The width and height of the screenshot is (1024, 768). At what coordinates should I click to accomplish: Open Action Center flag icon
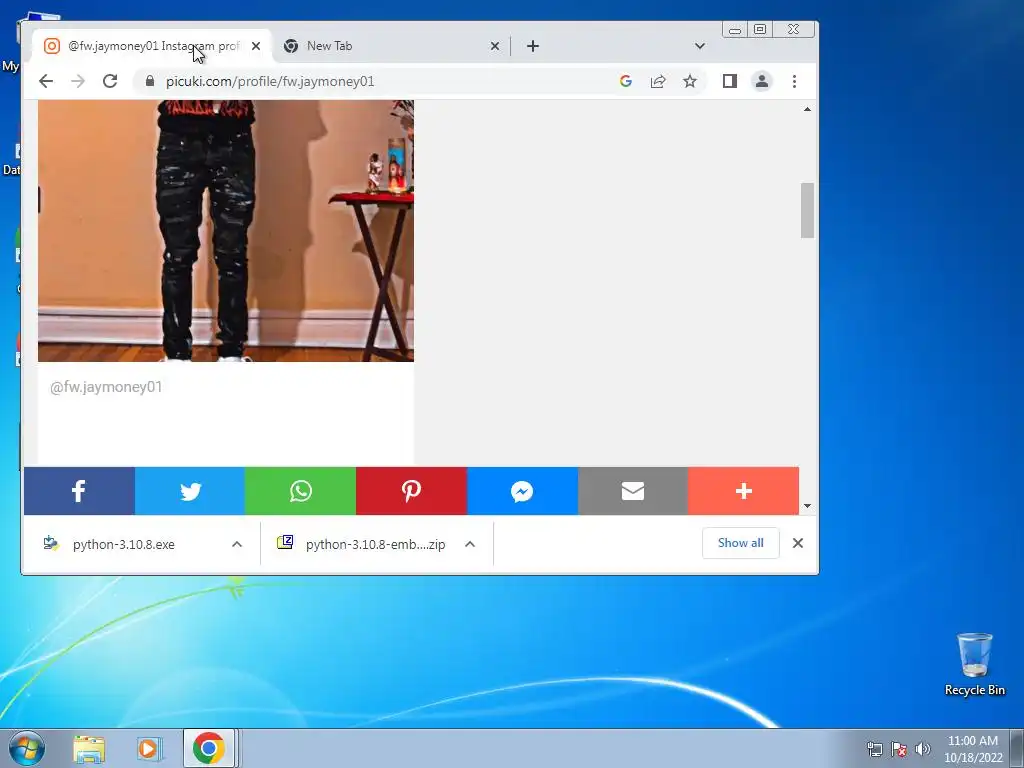899,749
